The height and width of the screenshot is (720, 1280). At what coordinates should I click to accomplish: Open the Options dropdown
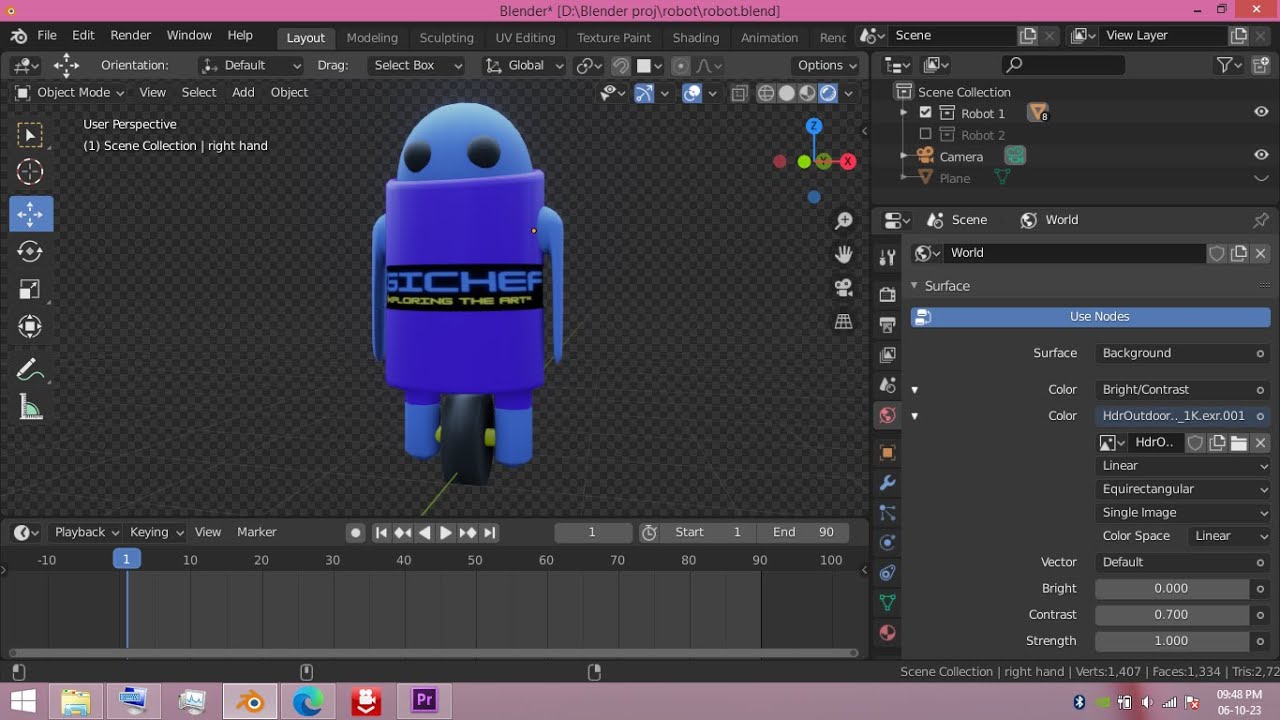(826, 65)
